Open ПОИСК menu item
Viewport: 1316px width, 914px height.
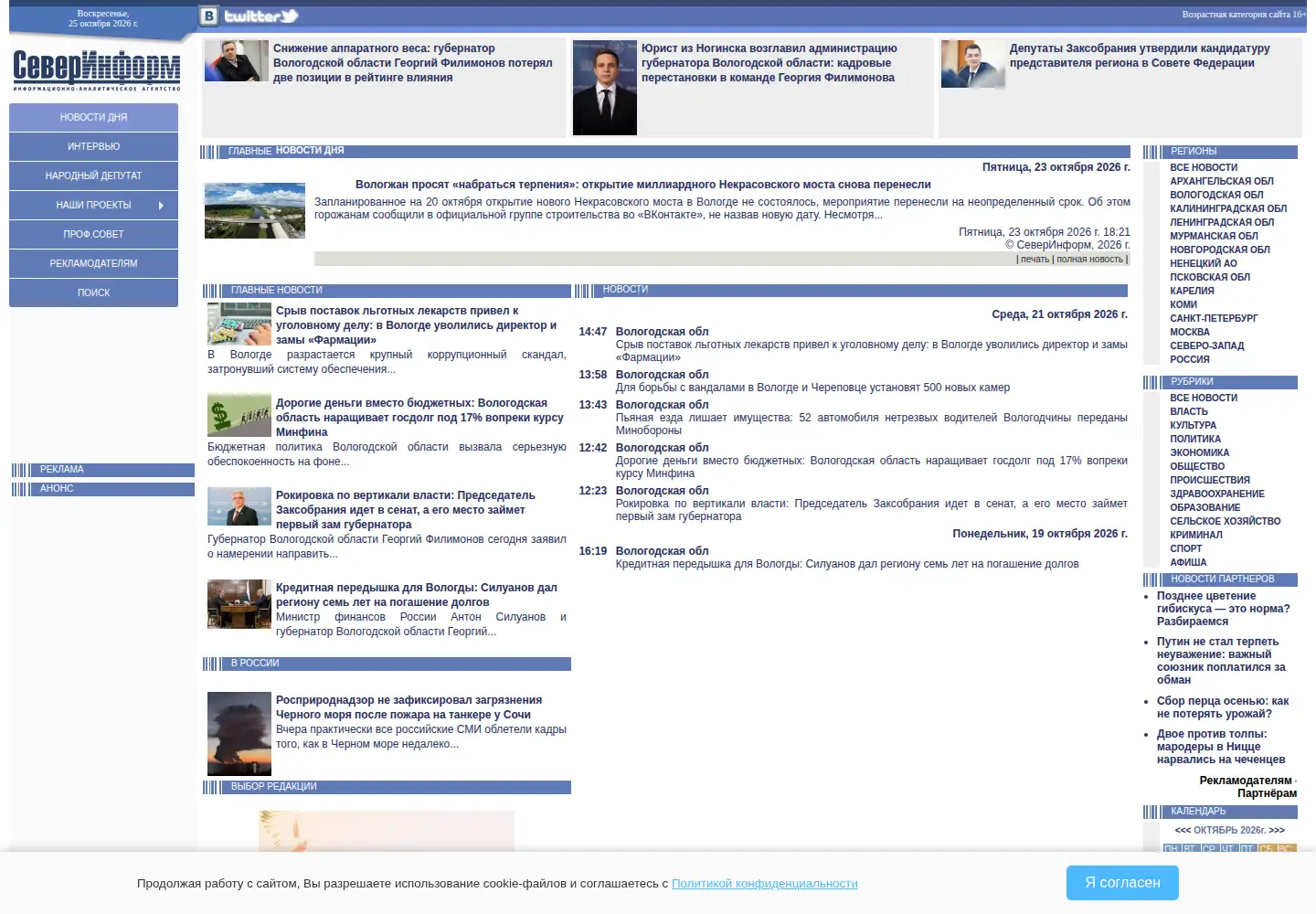(x=93, y=292)
